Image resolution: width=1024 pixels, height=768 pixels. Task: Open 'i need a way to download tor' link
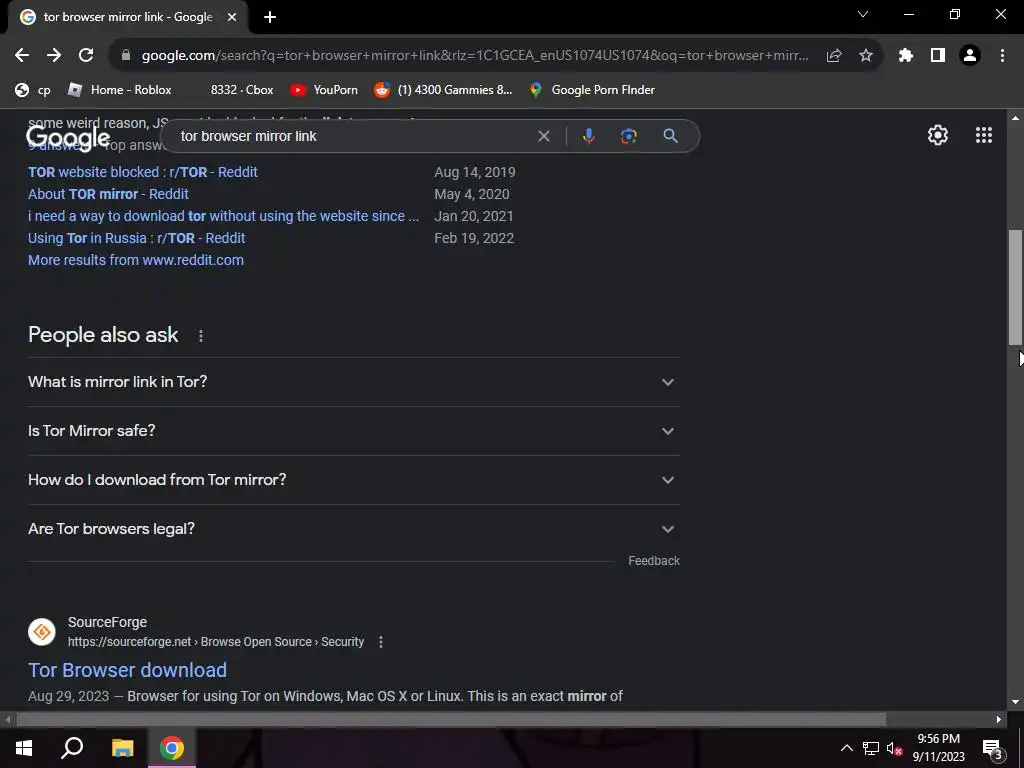pyautogui.click(x=223, y=216)
